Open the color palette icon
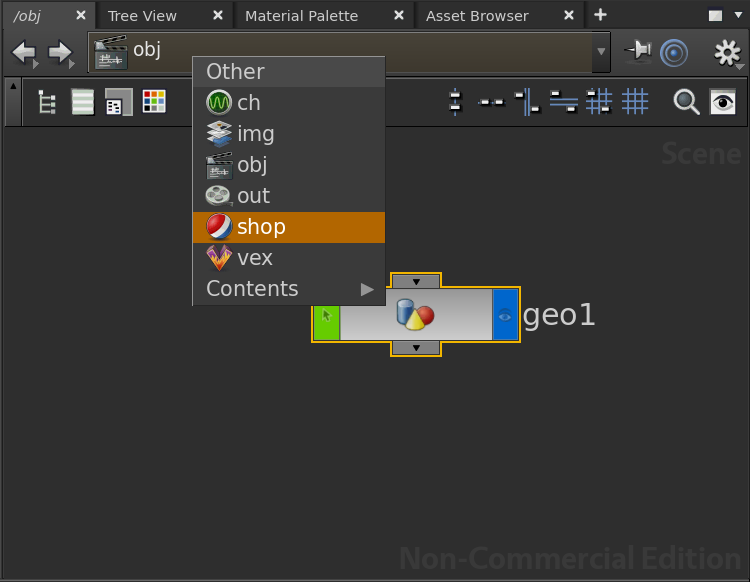Image resolution: width=750 pixels, height=582 pixels. click(154, 101)
